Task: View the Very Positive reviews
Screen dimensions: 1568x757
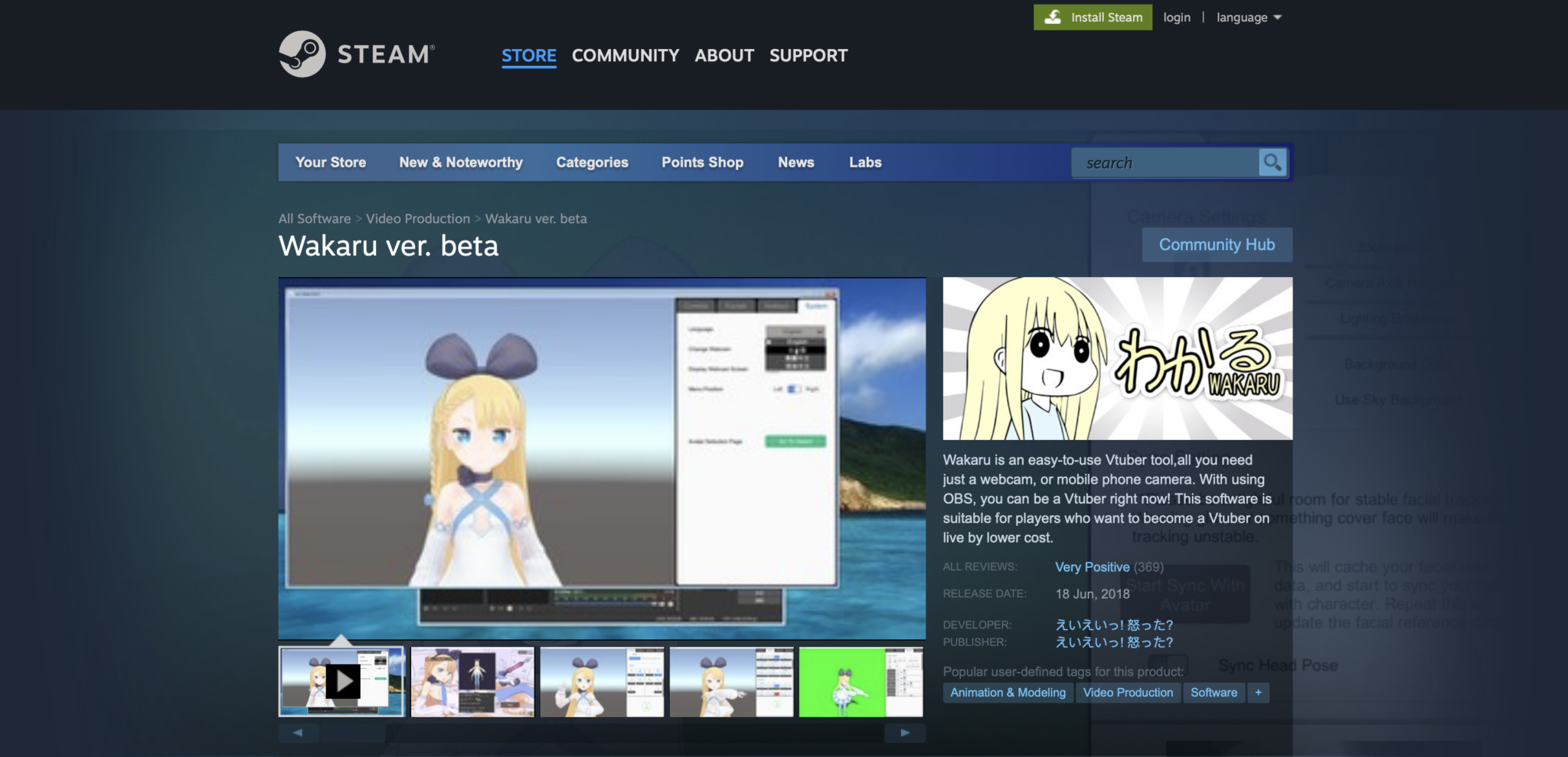Action: coord(1092,567)
